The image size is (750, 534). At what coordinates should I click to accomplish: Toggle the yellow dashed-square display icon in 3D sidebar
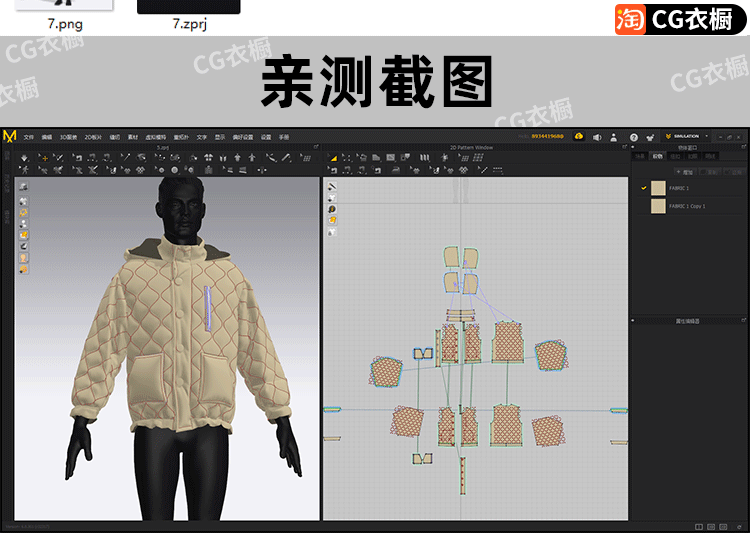click(x=23, y=212)
